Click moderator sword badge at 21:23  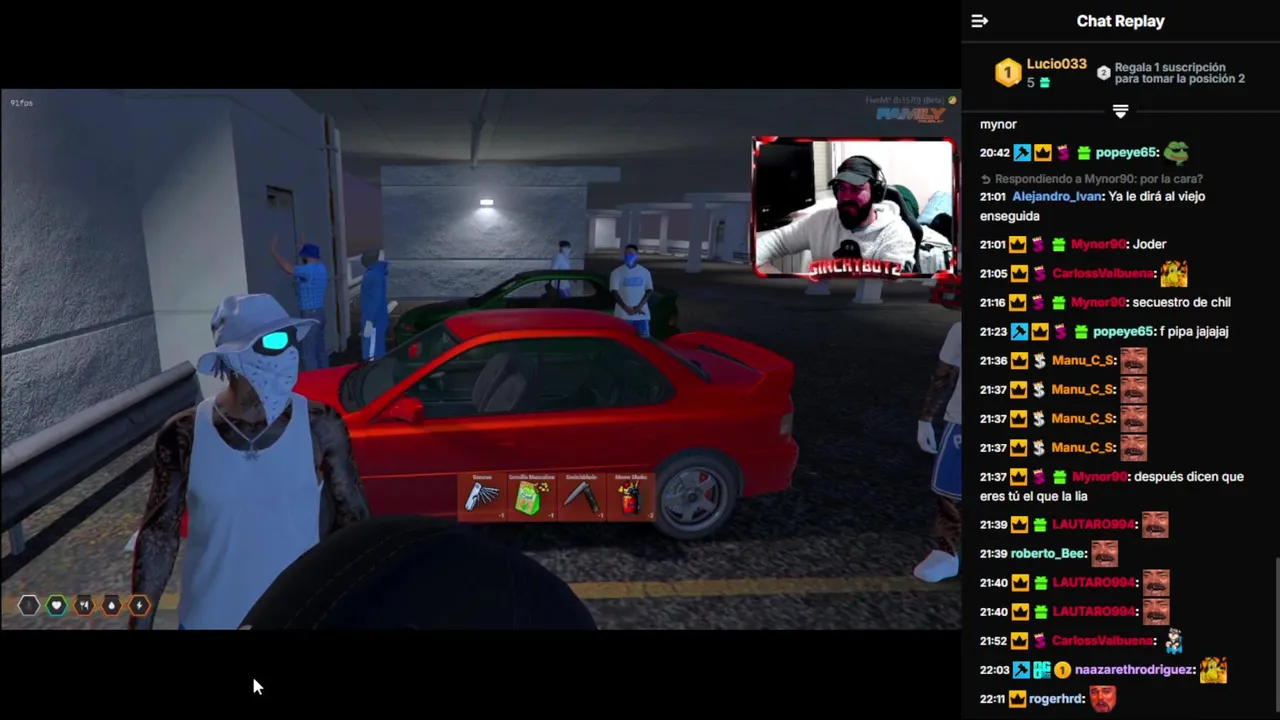(1021, 331)
